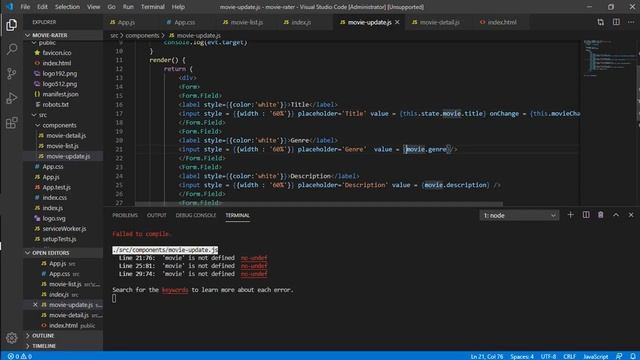Open notifications bell in status bar

(x=632, y=356)
